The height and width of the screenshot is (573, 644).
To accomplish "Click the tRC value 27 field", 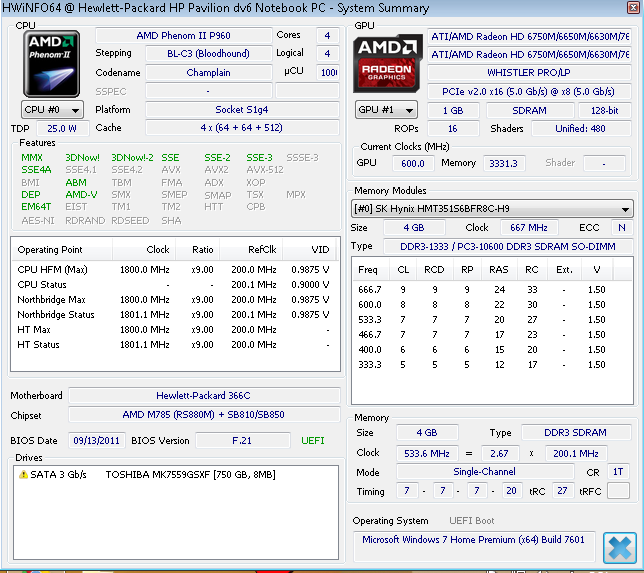I will [x=562, y=491].
